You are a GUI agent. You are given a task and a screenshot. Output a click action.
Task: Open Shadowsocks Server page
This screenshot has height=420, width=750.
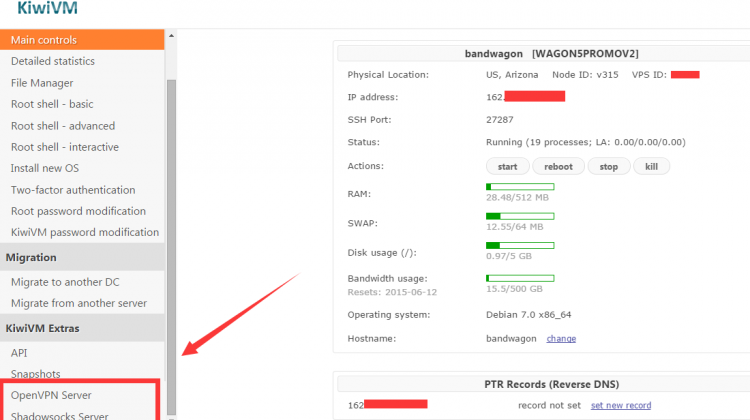pyautogui.click(x=60, y=415)
